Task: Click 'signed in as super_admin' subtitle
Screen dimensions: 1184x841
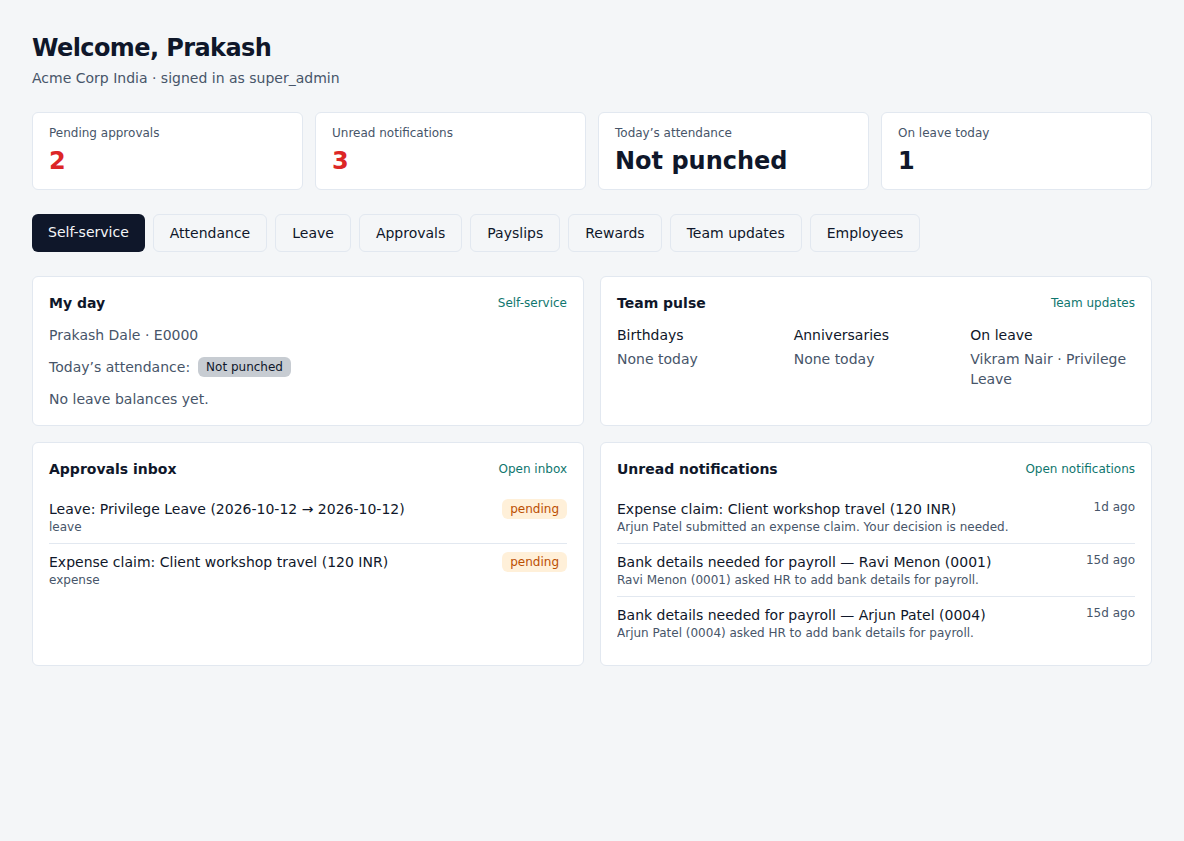Action: point(250,79)
